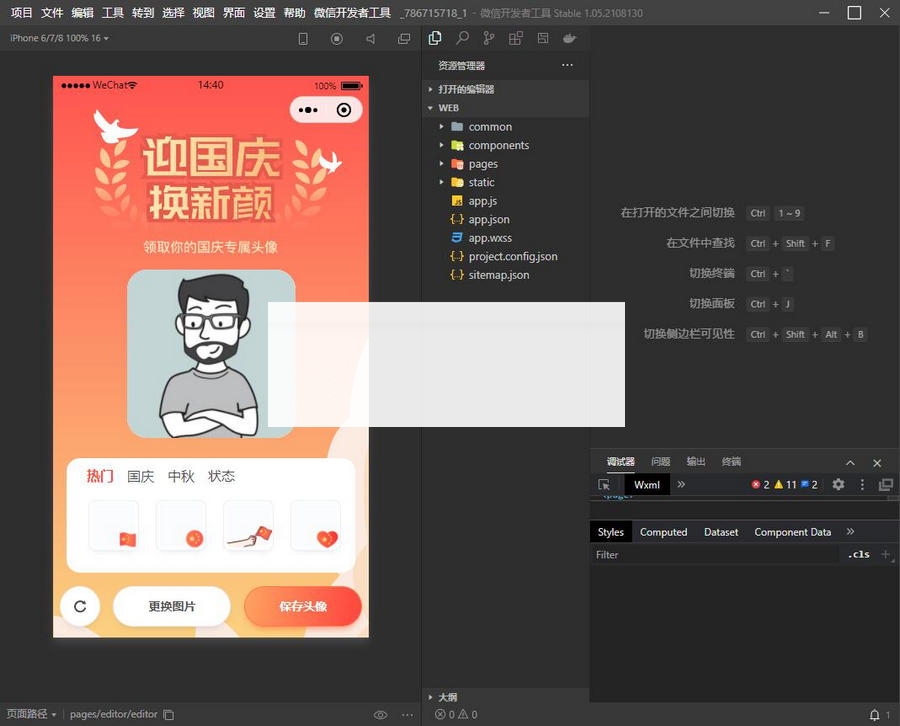900x726 pixels.
Task: Click the cloud upload icon in toolbar
Action: 569,38
